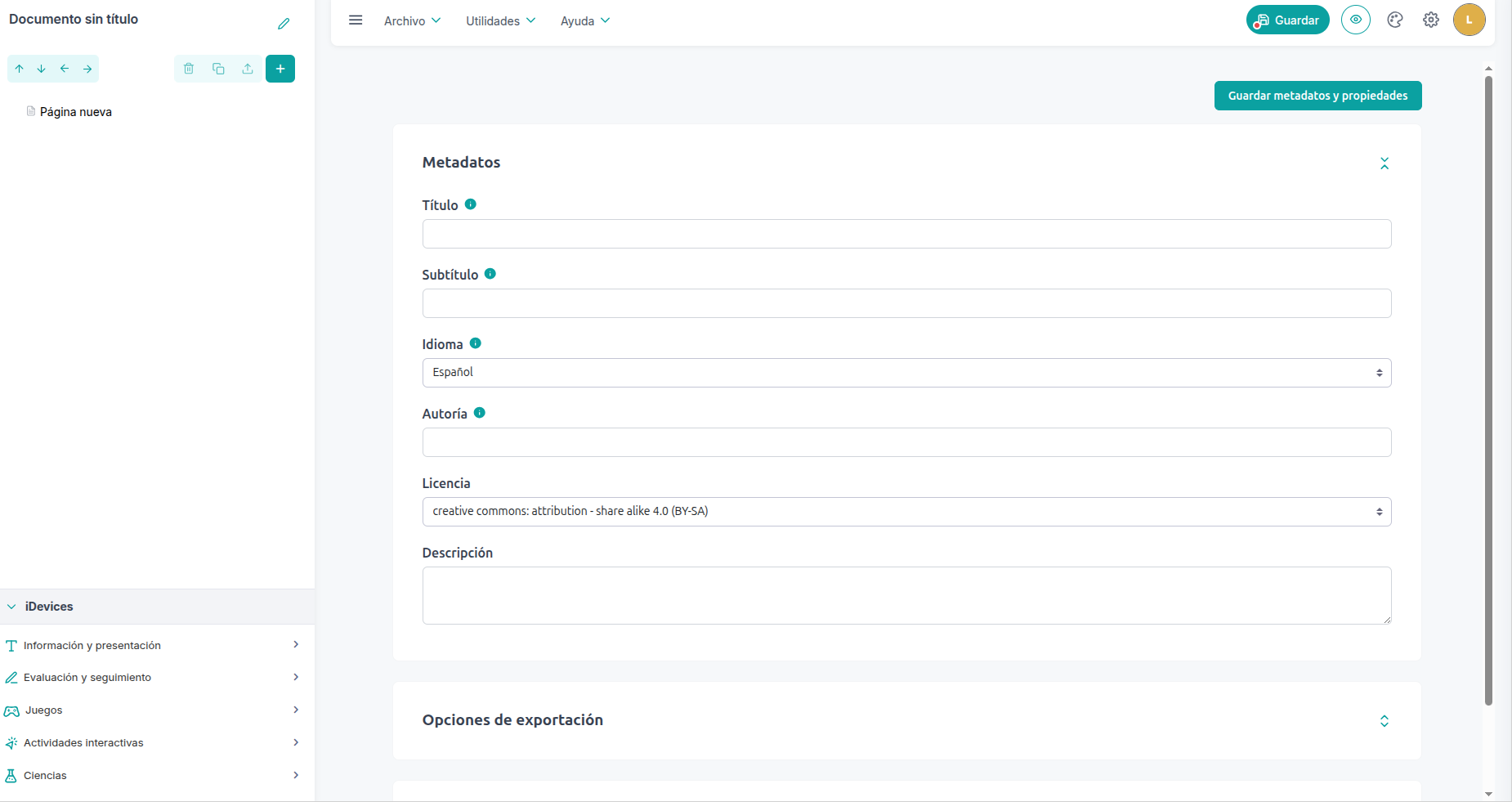1512x802 pixels.
Task: Click the pencil icon to edit document title
Action: tap(284, 24)
